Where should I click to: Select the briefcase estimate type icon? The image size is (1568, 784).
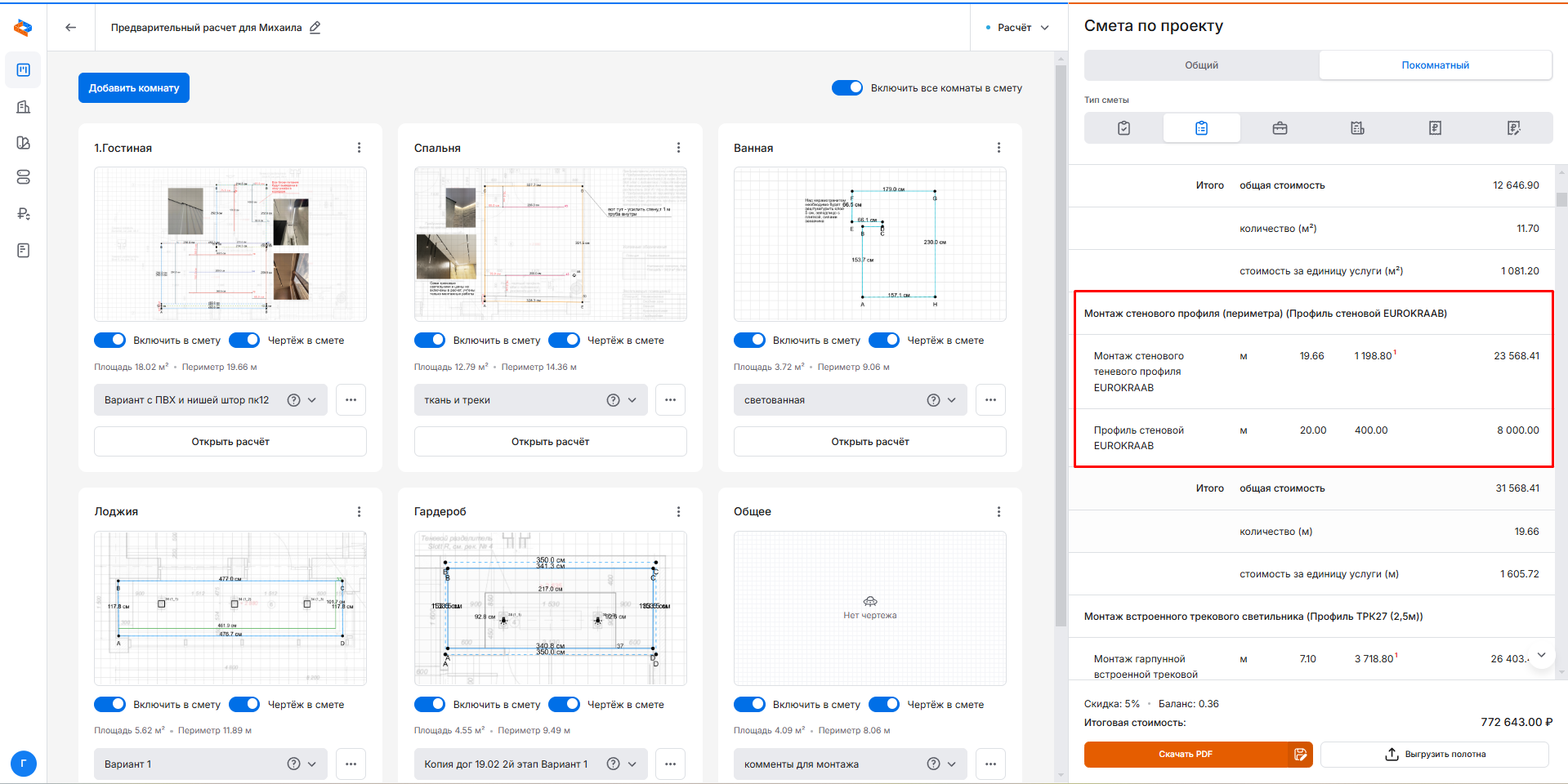[1280, 128]
